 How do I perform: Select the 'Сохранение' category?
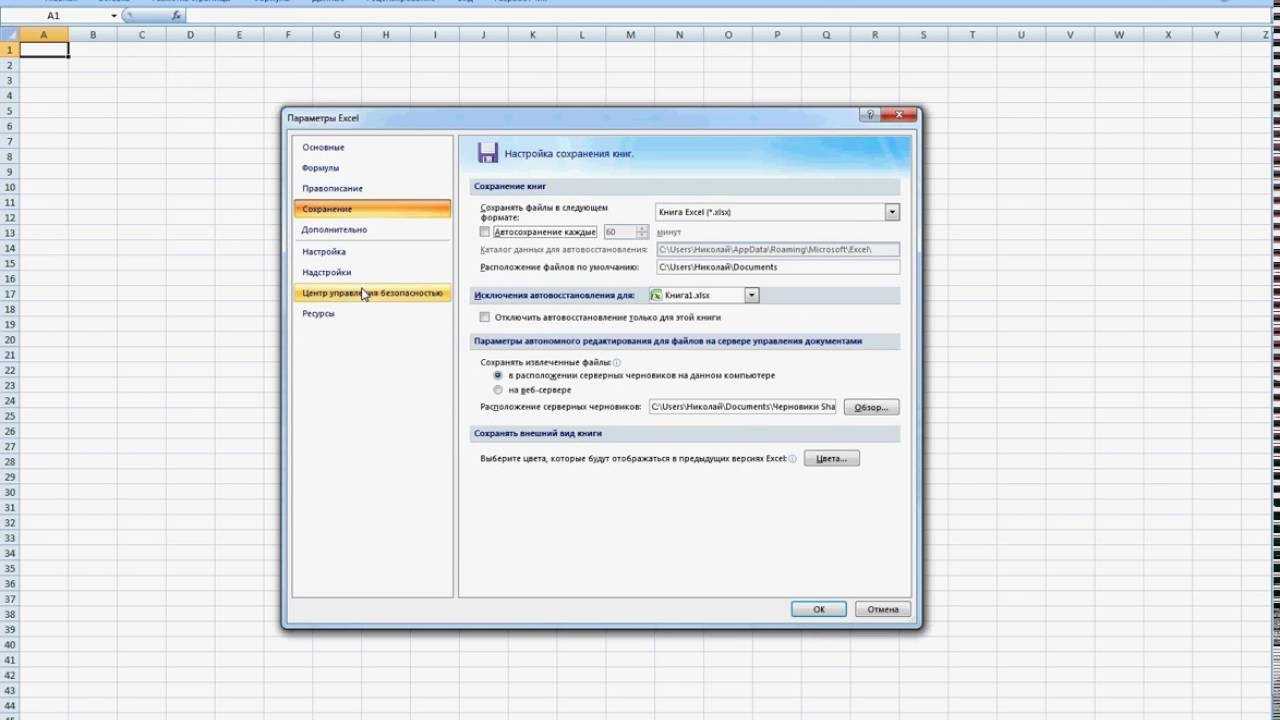[x=372, y=209]
